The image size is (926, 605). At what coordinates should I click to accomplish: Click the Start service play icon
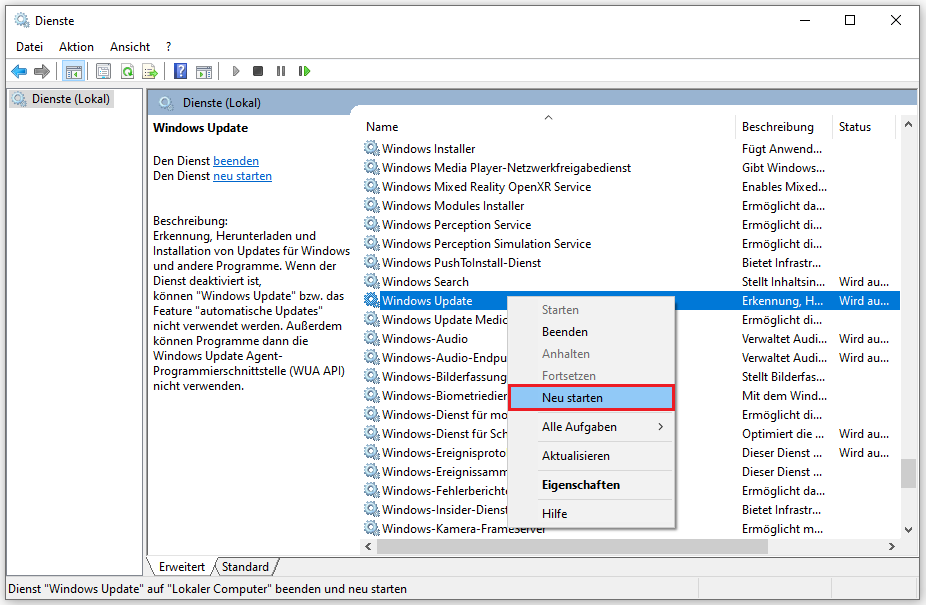pos(236,71)
